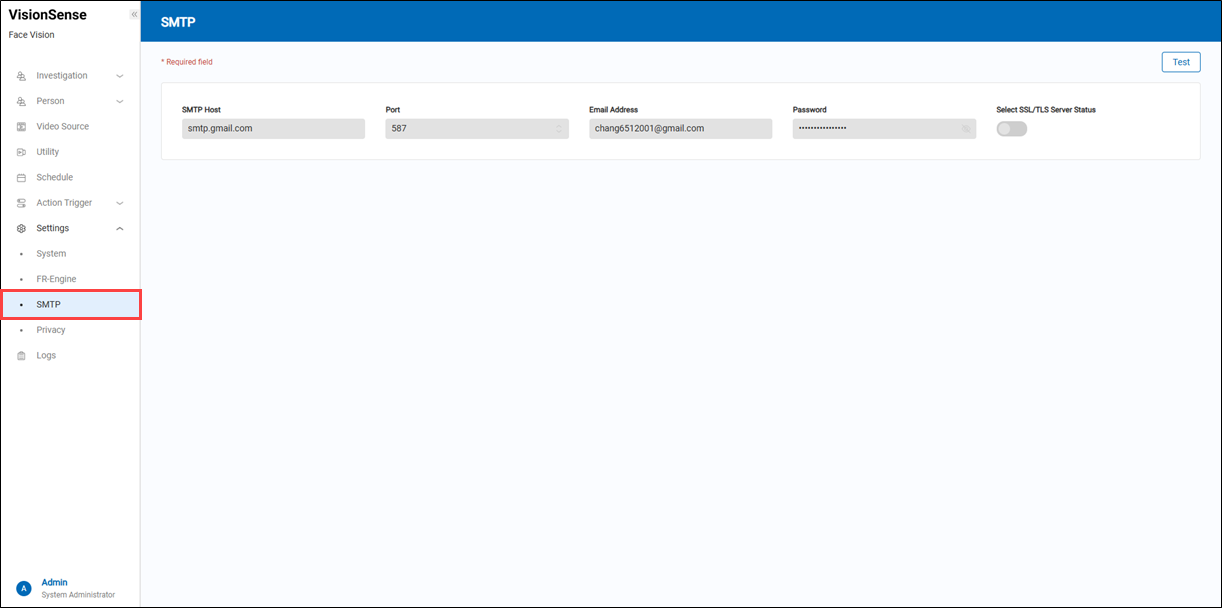Click the Test button

click(1181, 61)
